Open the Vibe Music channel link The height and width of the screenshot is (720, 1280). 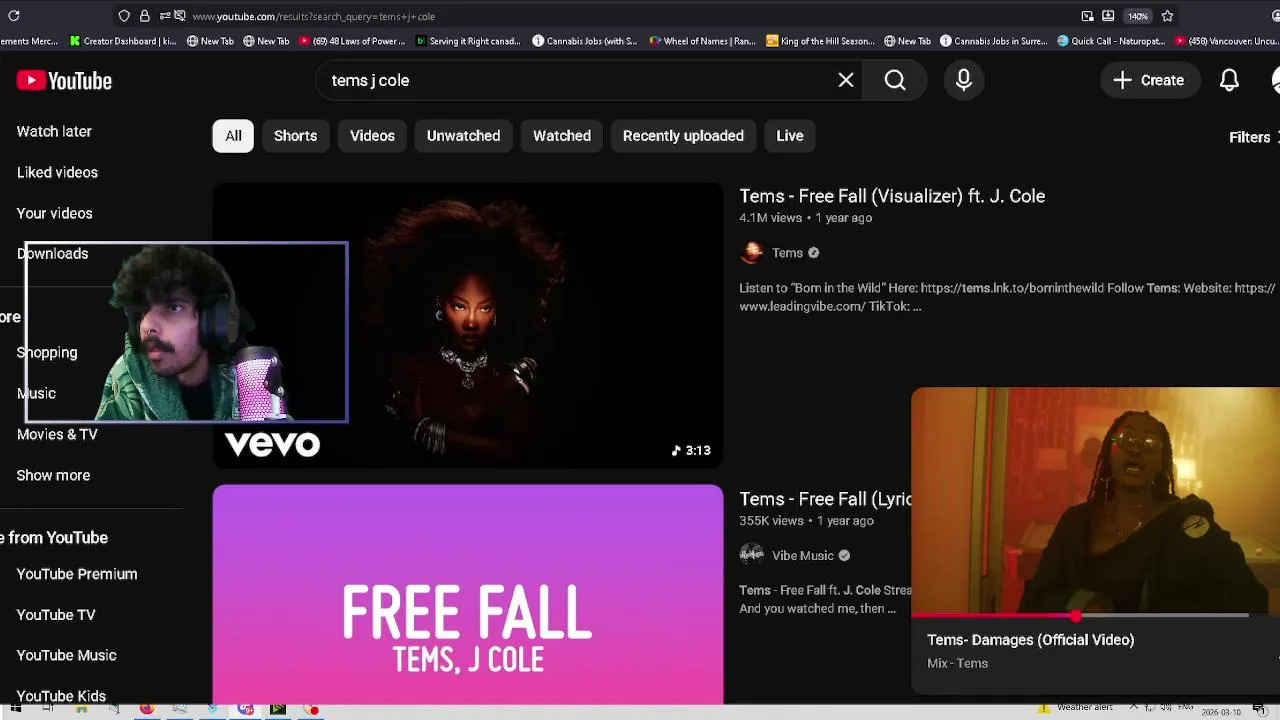tap(802, 556)
